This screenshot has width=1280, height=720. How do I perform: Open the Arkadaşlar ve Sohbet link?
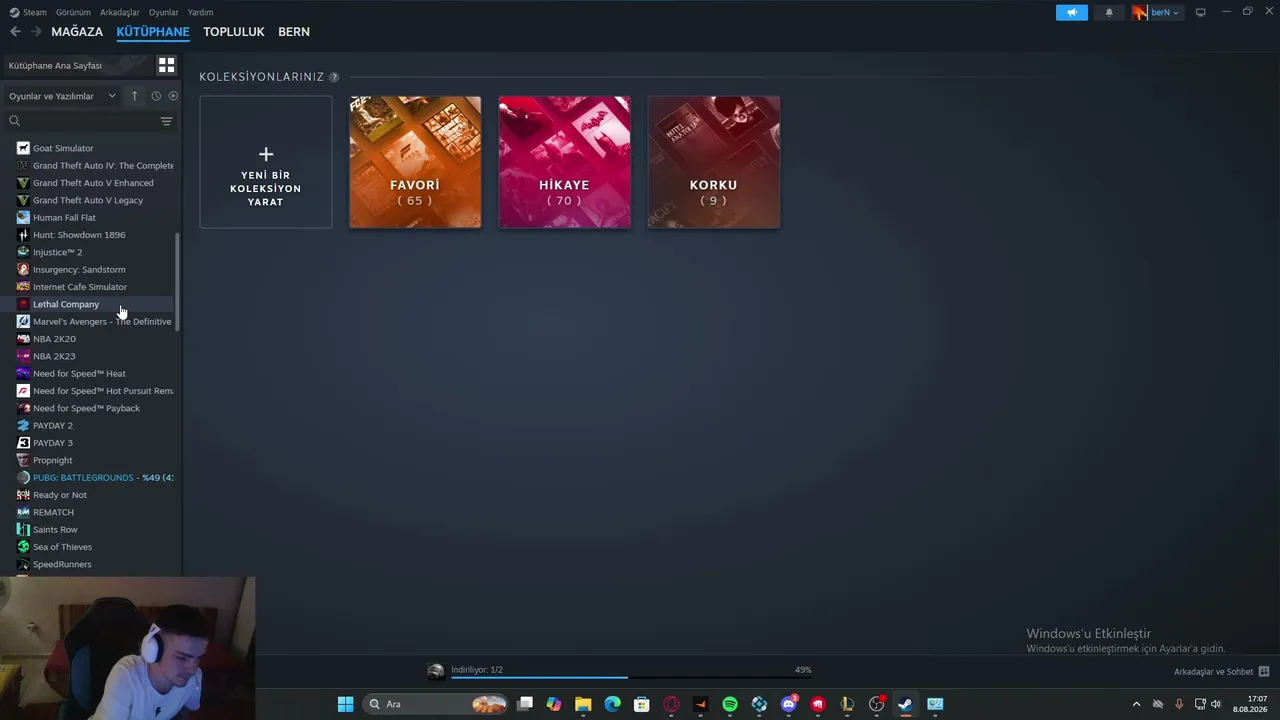(1213, 672)
